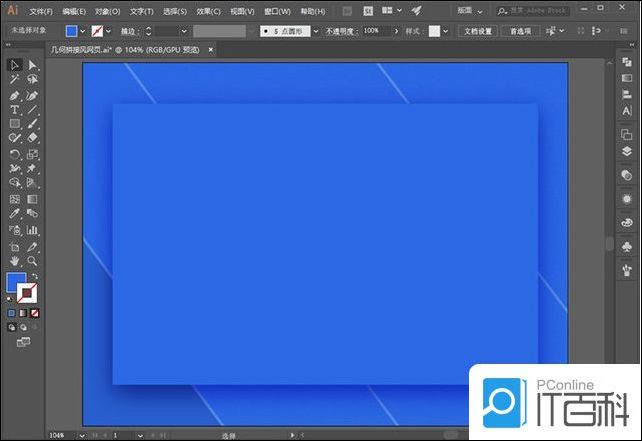Select the Selection (black arrow) tool
Screen dimensions: 642x441
tap(15, 65)
